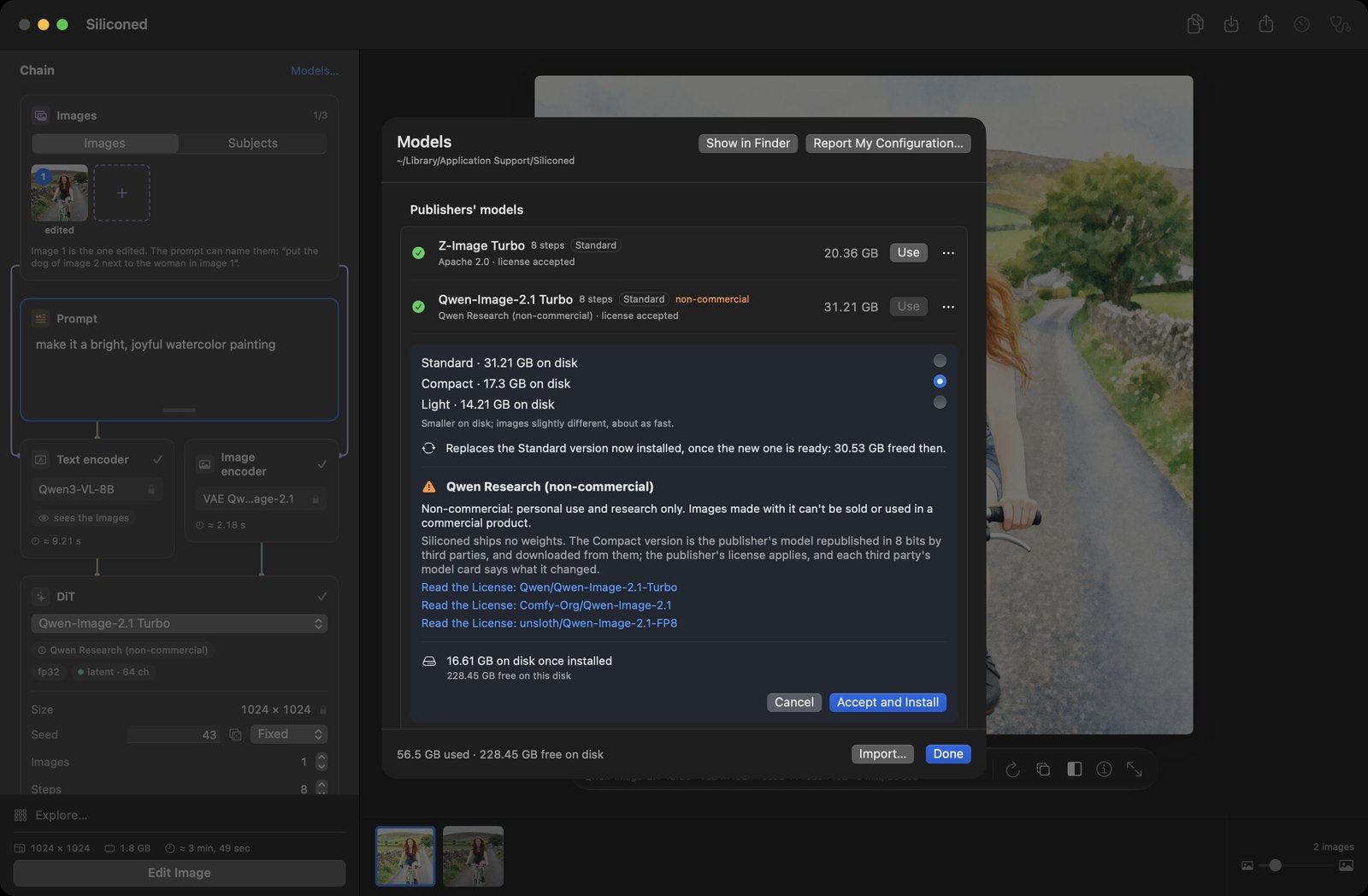
Task: Click the Image encoder checkmark
Action: (322, 464)
